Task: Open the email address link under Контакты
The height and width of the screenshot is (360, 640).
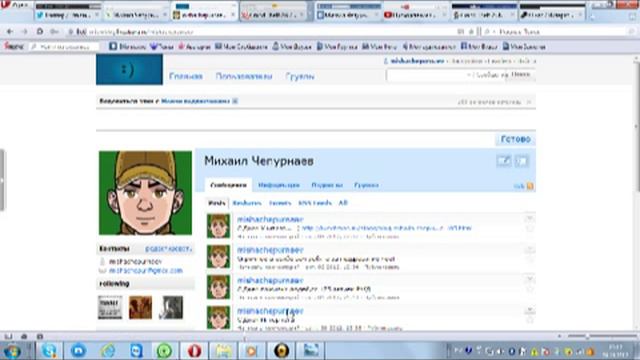Action: (146, 271)
